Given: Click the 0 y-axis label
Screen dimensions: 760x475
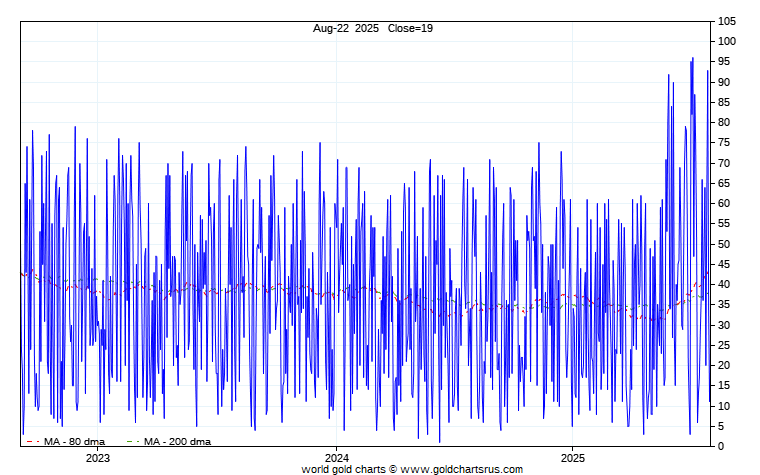Looking at the screenshot, I should point(721,446).
